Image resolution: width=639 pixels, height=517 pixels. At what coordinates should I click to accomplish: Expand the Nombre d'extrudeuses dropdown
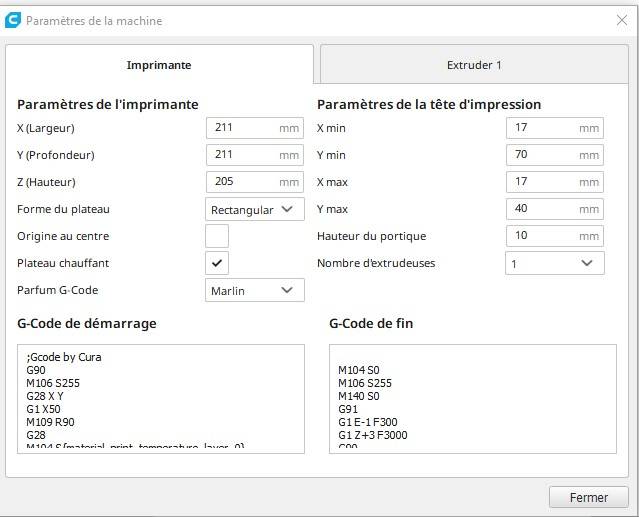coord(554,263)
